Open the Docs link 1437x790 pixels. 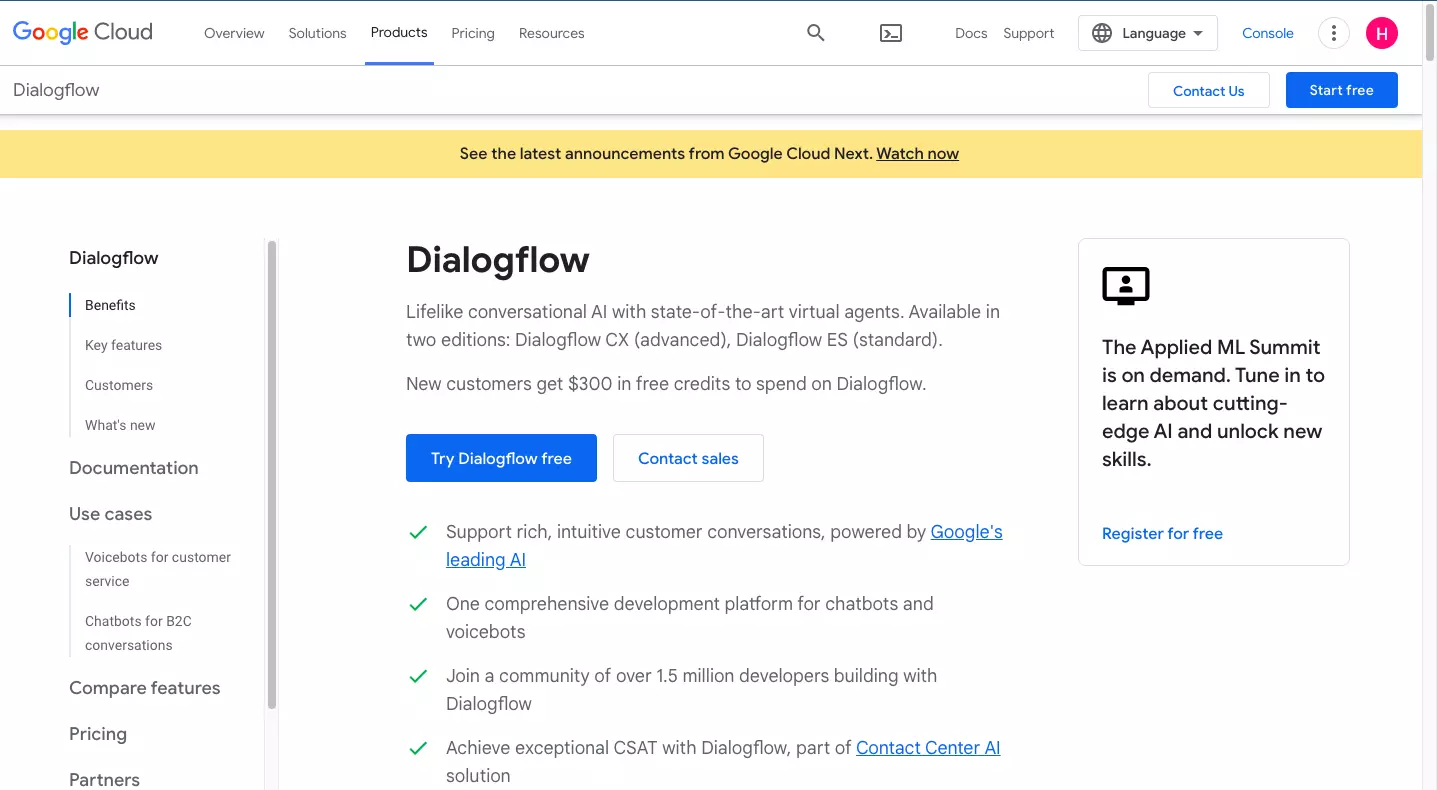tap(971, 33)
